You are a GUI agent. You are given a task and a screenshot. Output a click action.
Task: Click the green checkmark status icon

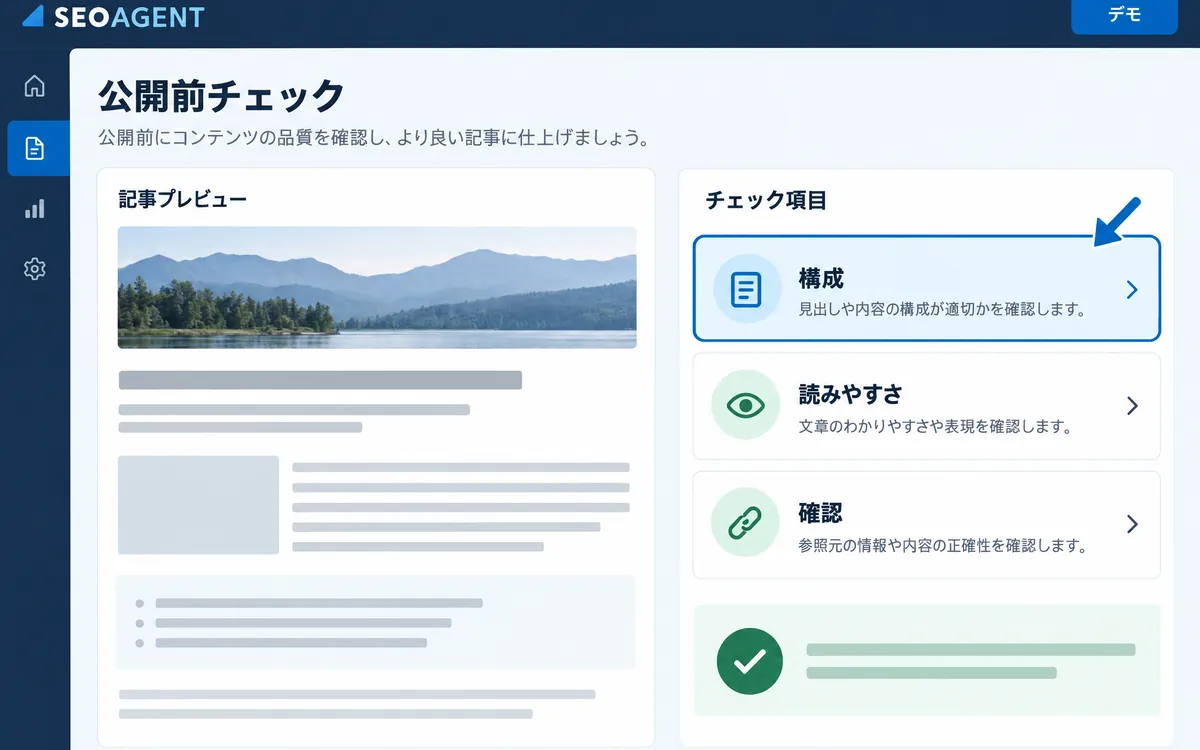(x=750, y=661)
